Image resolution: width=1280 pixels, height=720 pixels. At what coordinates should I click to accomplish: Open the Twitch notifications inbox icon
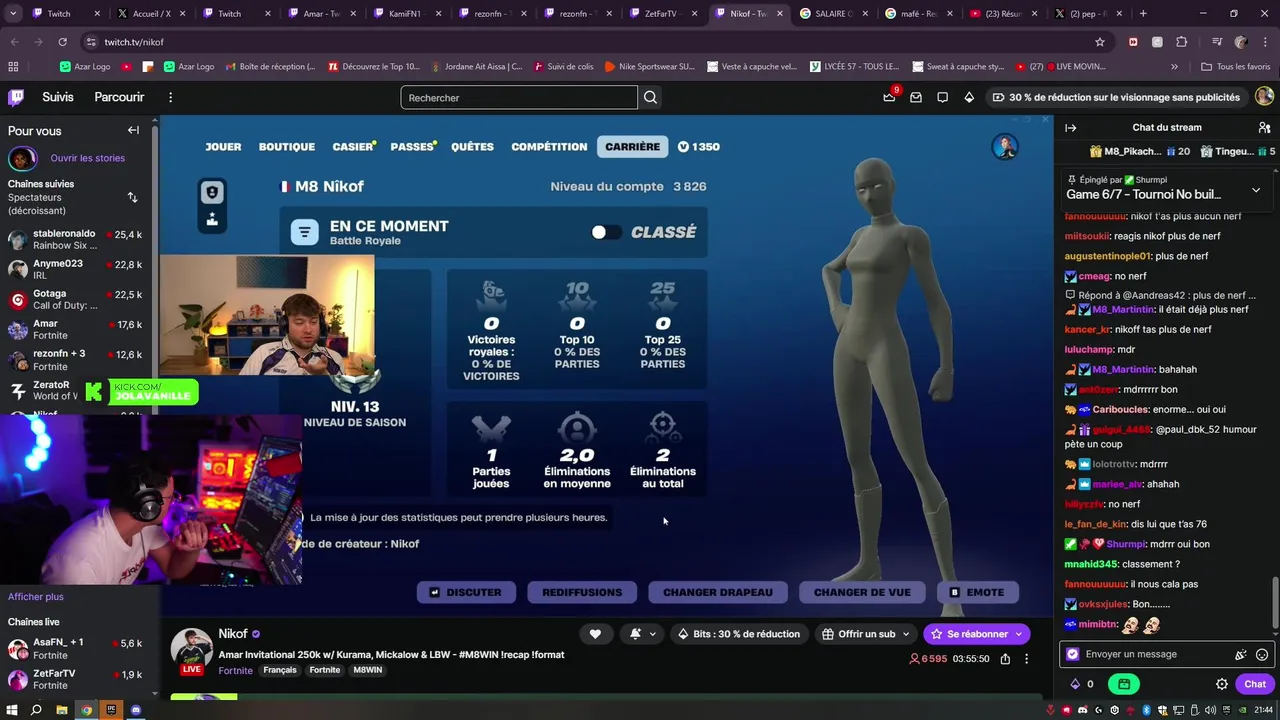point(915,97)
